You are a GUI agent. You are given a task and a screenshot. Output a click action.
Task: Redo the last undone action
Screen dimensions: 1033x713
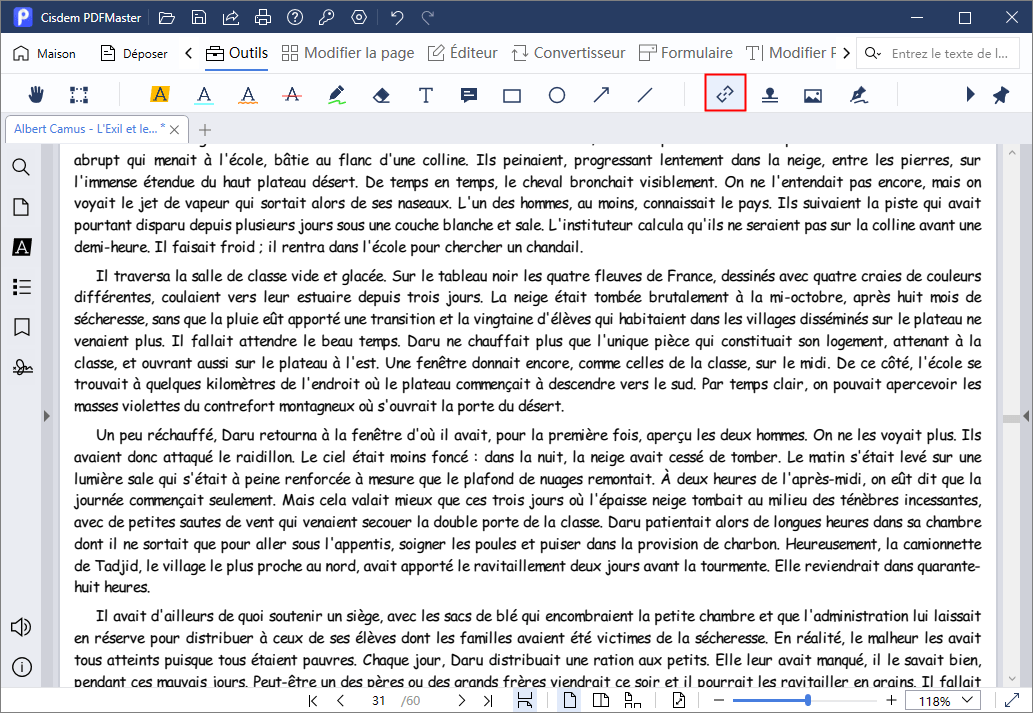pos(428,18)
